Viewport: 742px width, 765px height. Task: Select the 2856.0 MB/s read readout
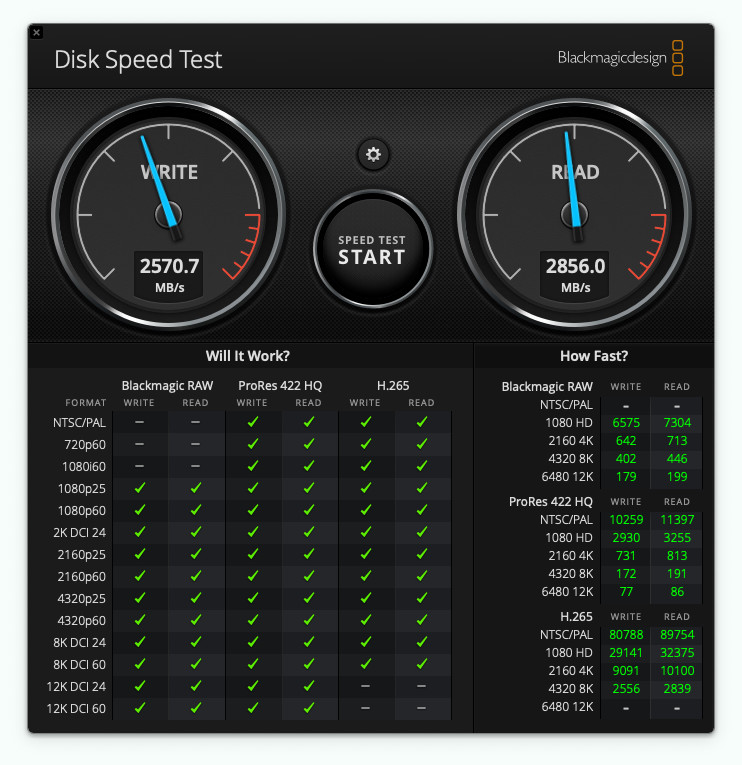(575, 275)
